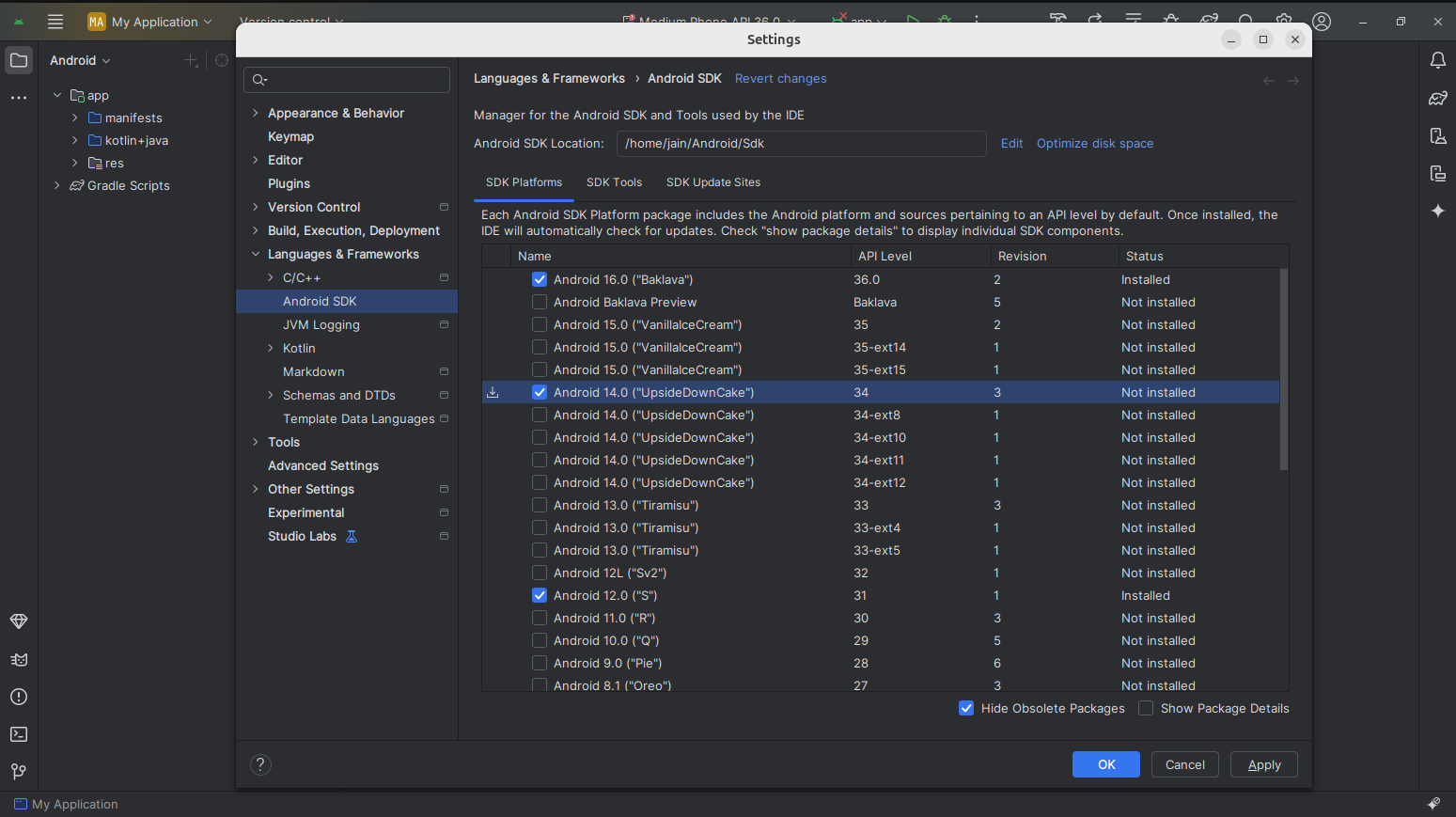1456x817 pixels.
Task: Click the Android SDK Location path field
Action: pos(802,143)
